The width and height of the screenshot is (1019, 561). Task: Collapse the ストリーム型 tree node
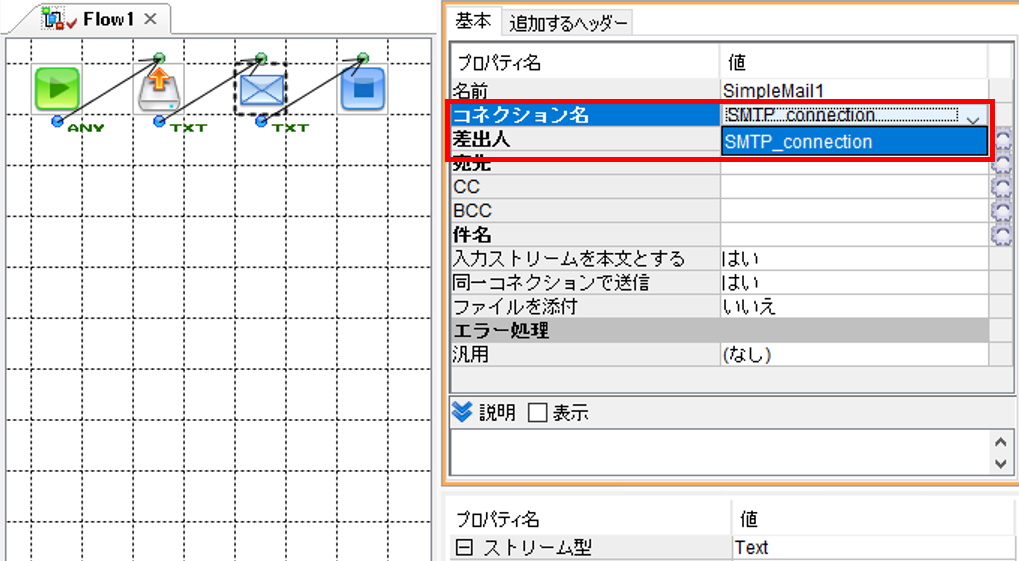coord(464,547)
